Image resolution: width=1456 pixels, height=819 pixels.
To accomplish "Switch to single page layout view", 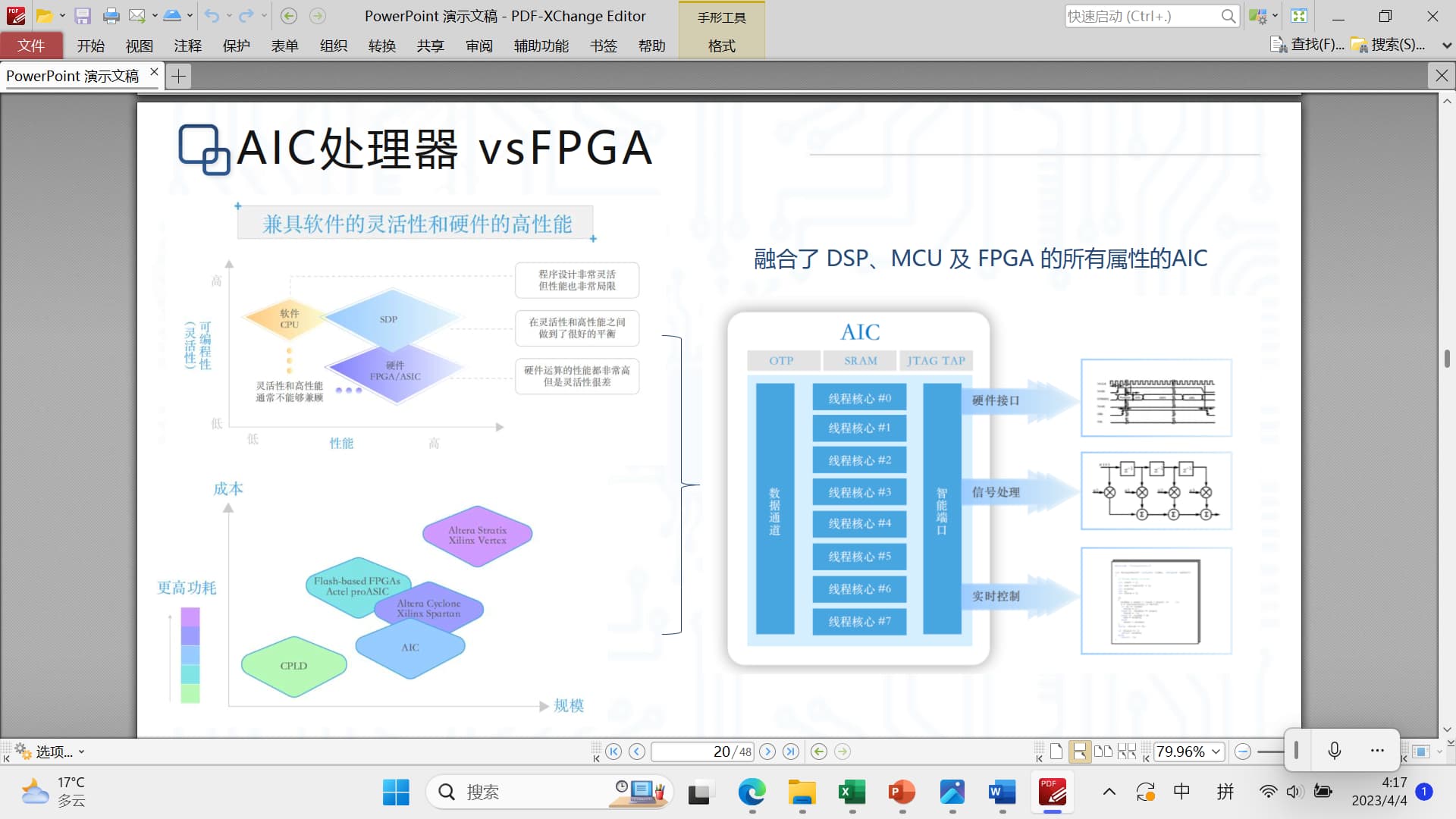I will point(1056,752).
